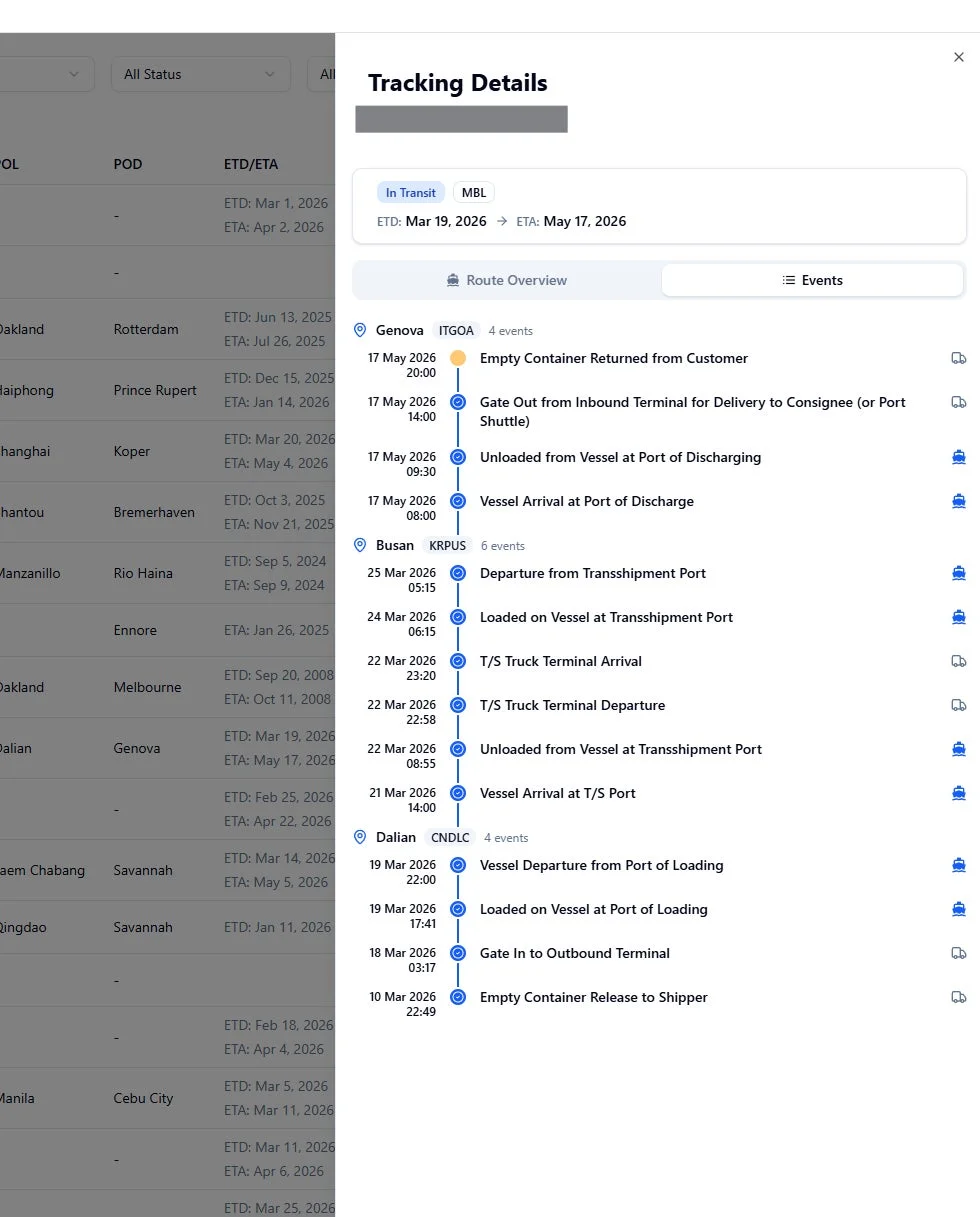The image size is (980, 1217).
Task: Switch to the Route Overview tab
Action: pyautogui.click(x=507, y=280)
